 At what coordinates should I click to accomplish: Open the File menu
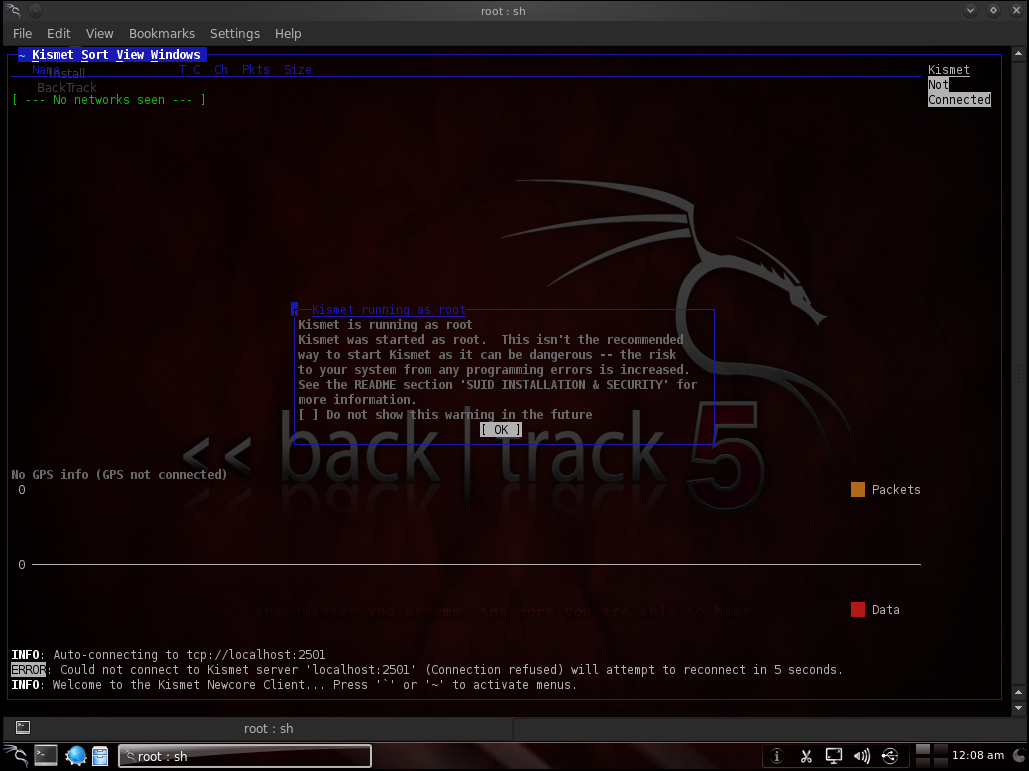[x=22, y=33]
